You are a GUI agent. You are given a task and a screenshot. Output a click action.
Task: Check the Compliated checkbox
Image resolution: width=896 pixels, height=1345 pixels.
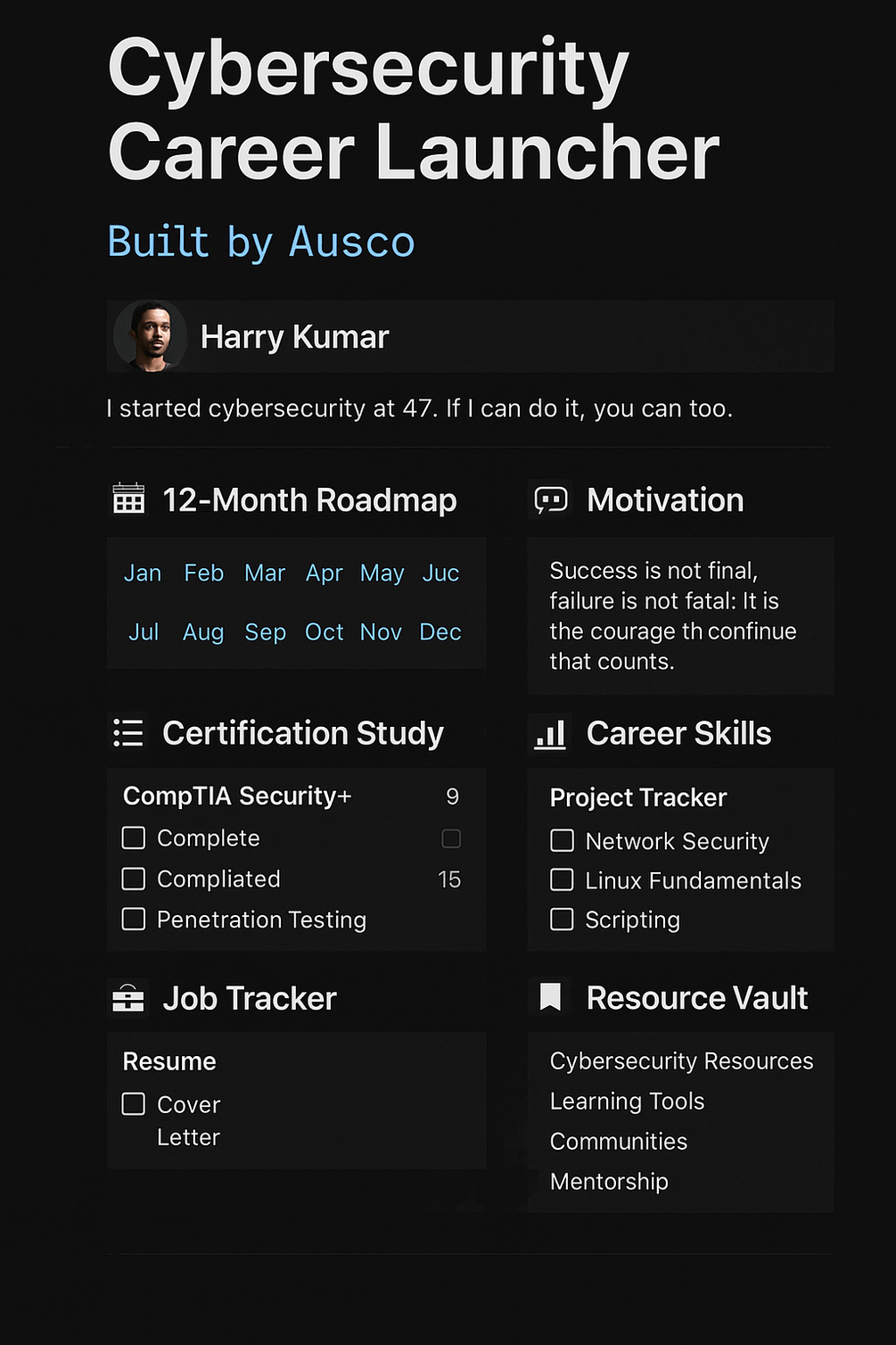coord(133,879)
